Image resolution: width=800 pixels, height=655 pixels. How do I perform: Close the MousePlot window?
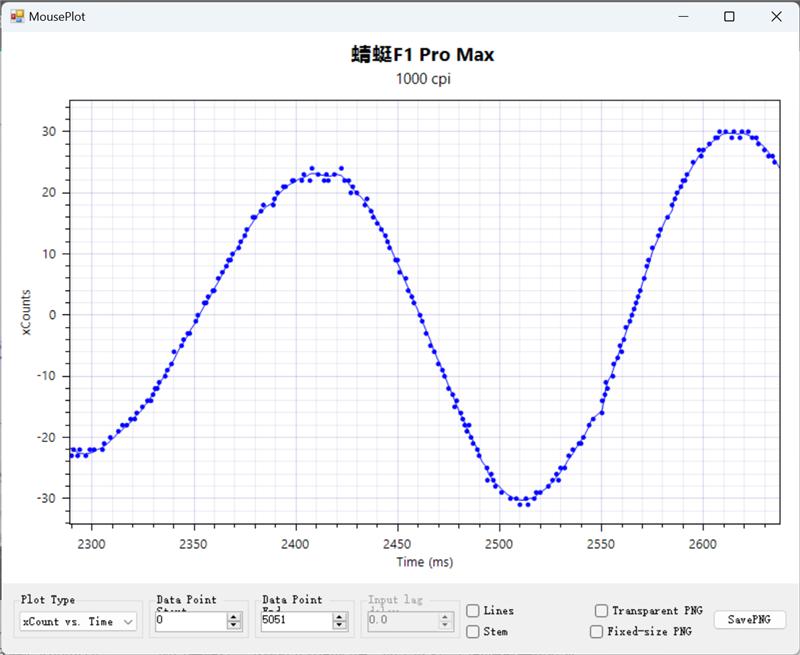776,17
